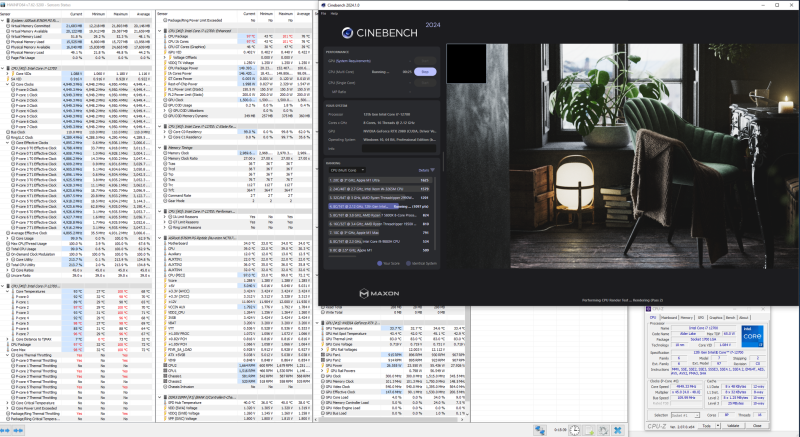Click the Validate button in CPU-Z
Image resolution: width=800 pixels, height=437 pixels.
coord(733,426)
